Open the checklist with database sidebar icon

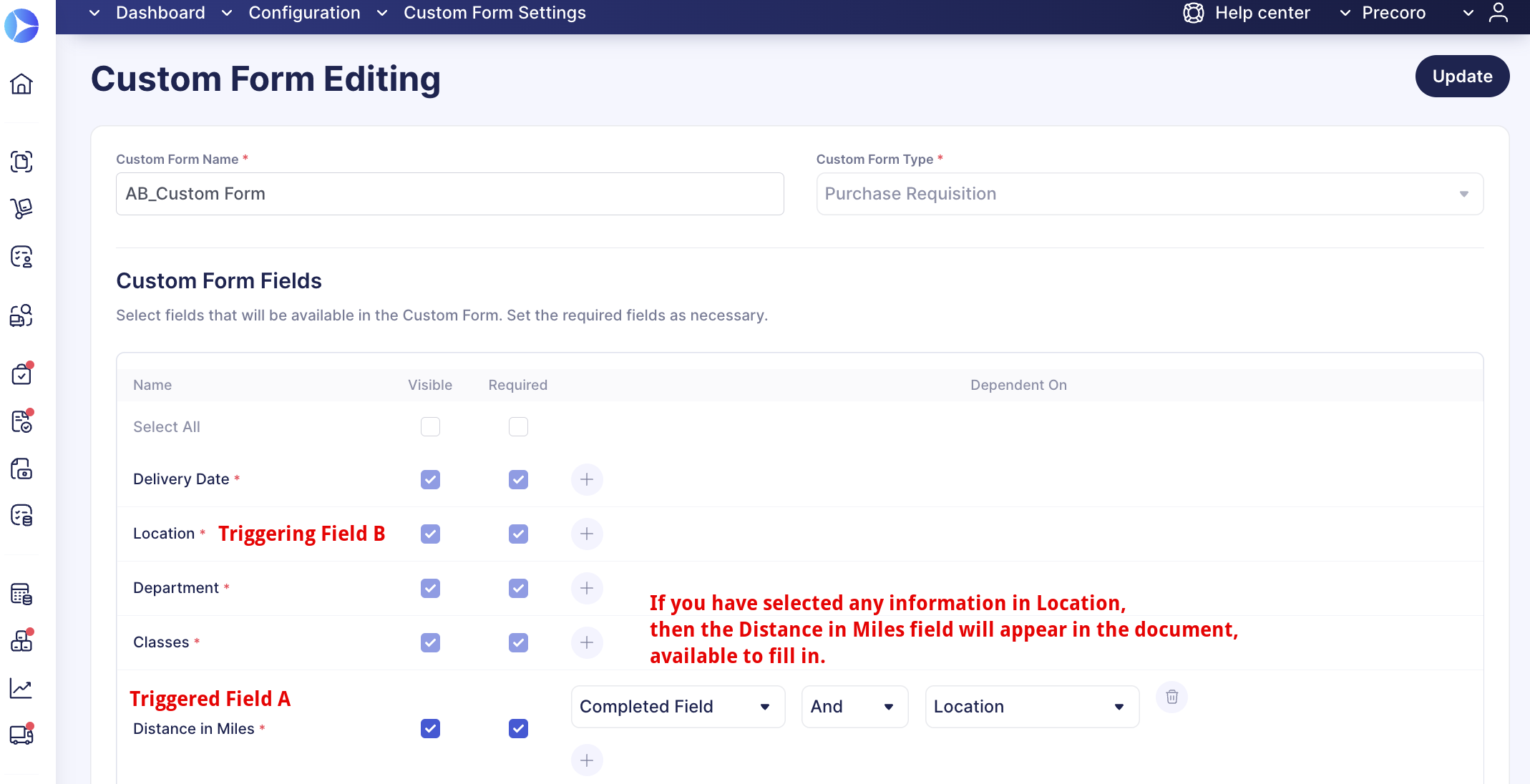pos(21,515)
